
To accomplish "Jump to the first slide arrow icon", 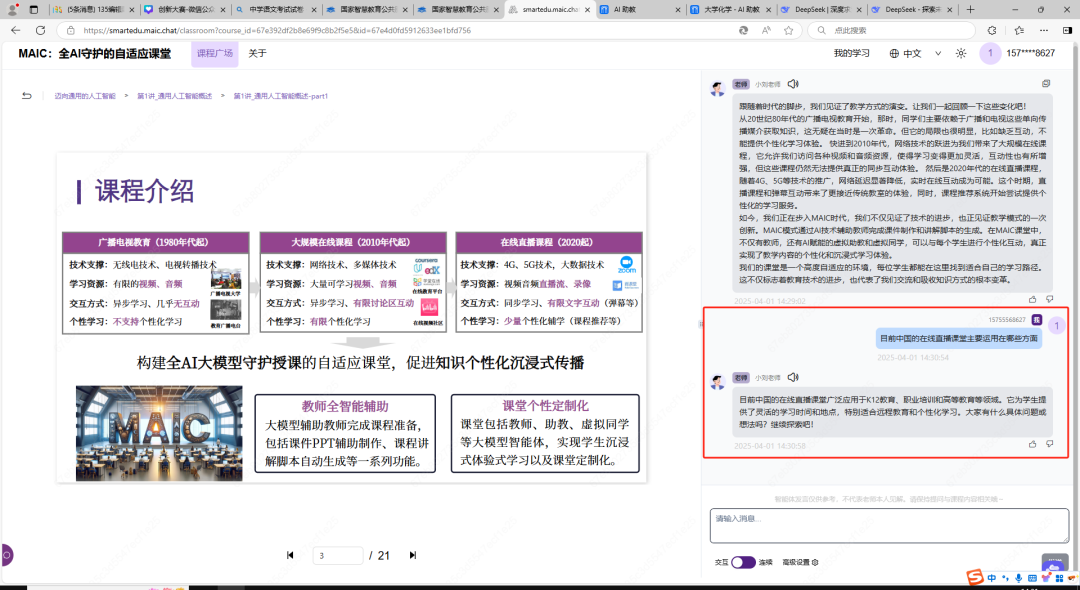I will coord(289,555).
